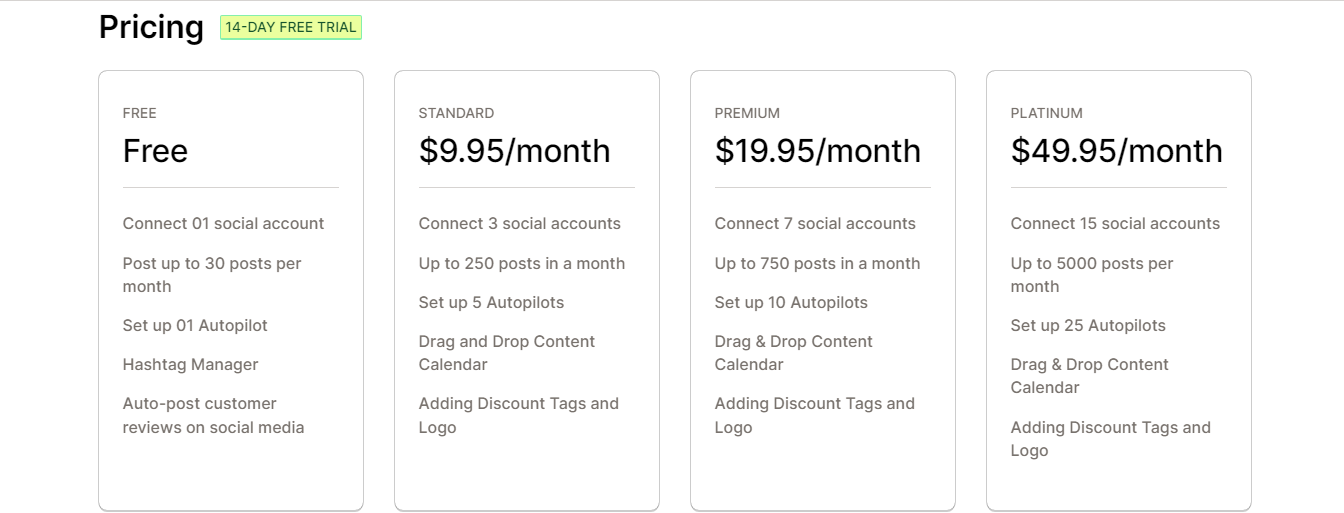The height and width of the screenshot is (513, 1344).
Task: Click 'Connect 15 social accounts' feature
Action: pyautogui.click(x=1115, y=224)
